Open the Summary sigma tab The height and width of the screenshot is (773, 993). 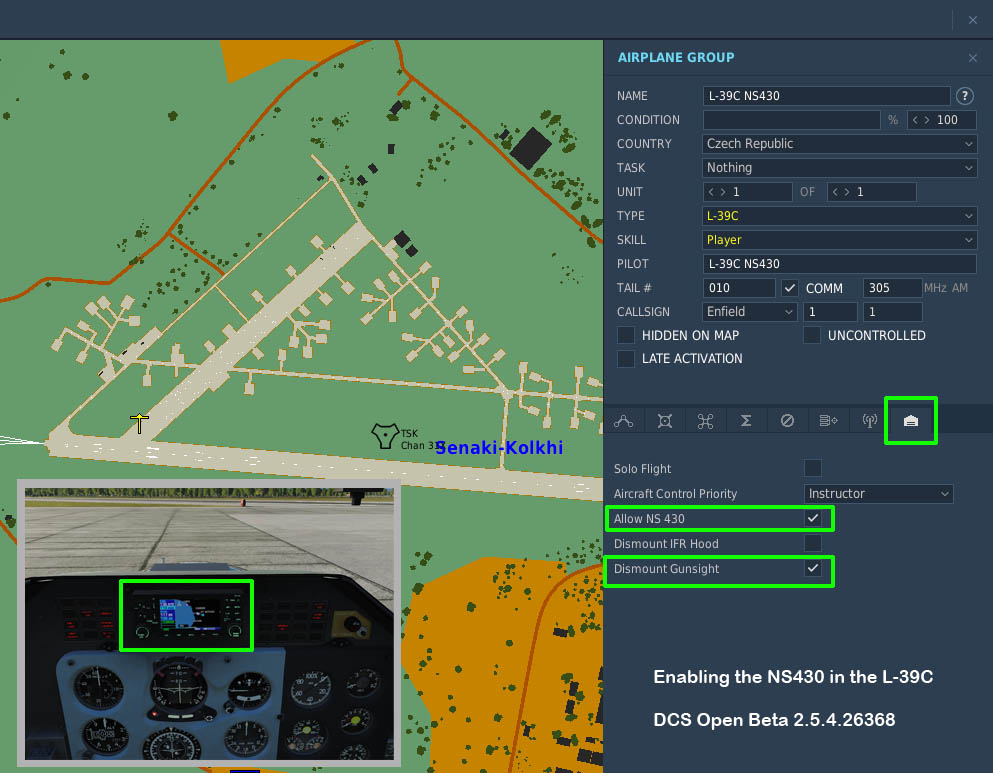(x=746, y=421)
